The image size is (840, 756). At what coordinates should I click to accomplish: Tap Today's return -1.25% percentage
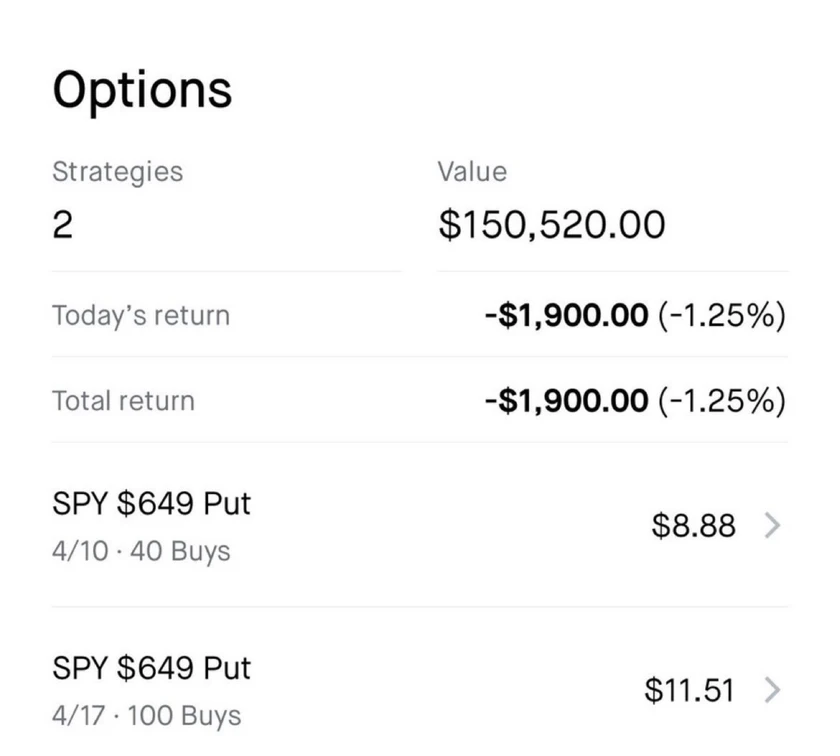click(721, 316)
